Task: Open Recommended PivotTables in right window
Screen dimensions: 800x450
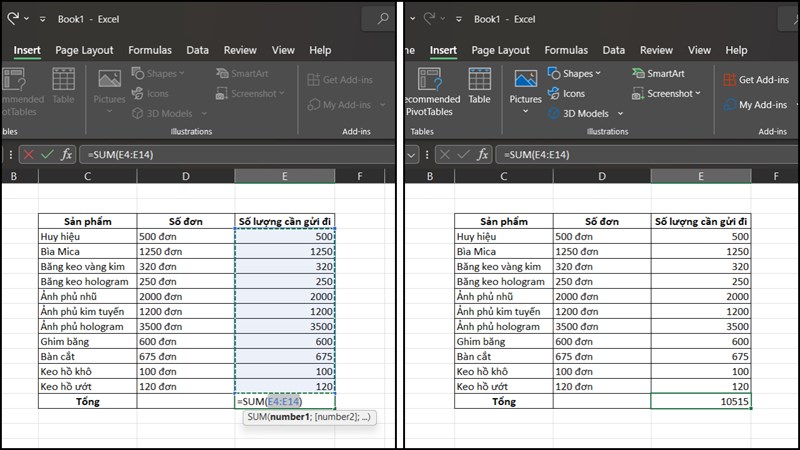Action: [x=430, y=92]
